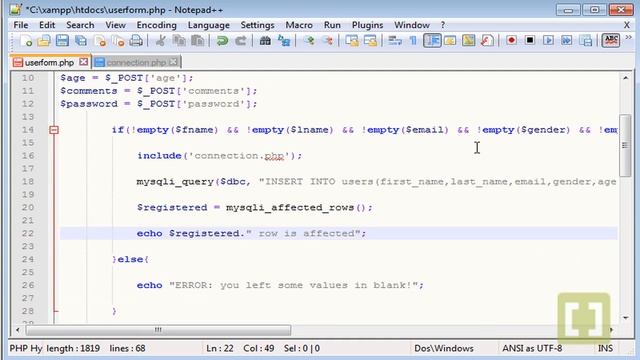Image resolution: width=640 pixels, height=360 pixels.
Task: Open the function list toolbar icon
Action: click(487, 41)
